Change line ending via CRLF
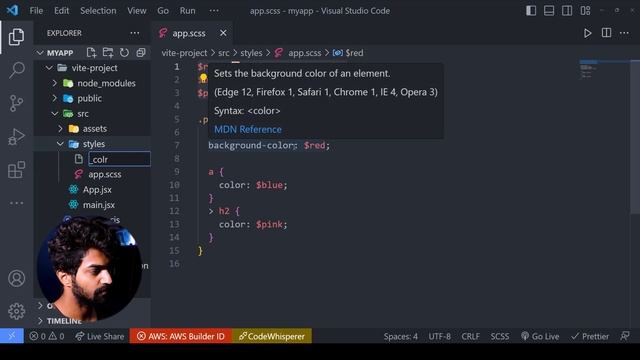The image size is (640, 360). pyautogui.click(x=471, y=336)
